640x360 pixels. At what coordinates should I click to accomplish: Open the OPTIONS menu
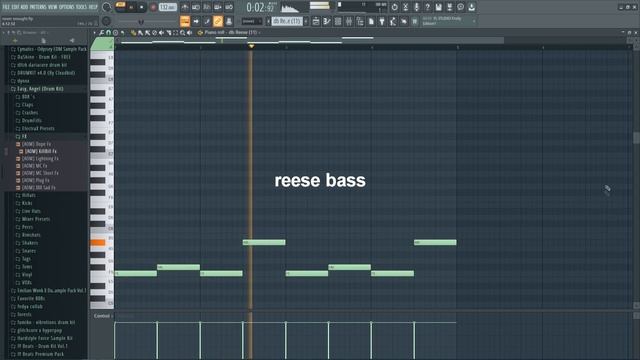point(67,7)
